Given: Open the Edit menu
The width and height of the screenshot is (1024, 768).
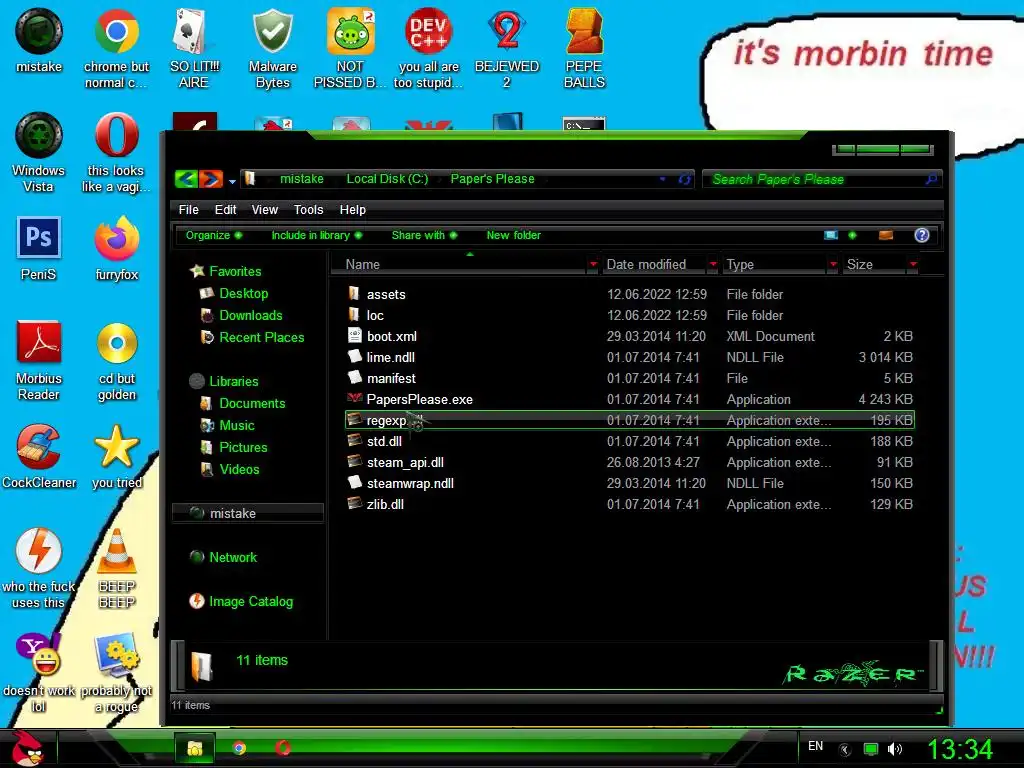Looking at the screenshot, I should pyautogui.click(x=225, y=210).
